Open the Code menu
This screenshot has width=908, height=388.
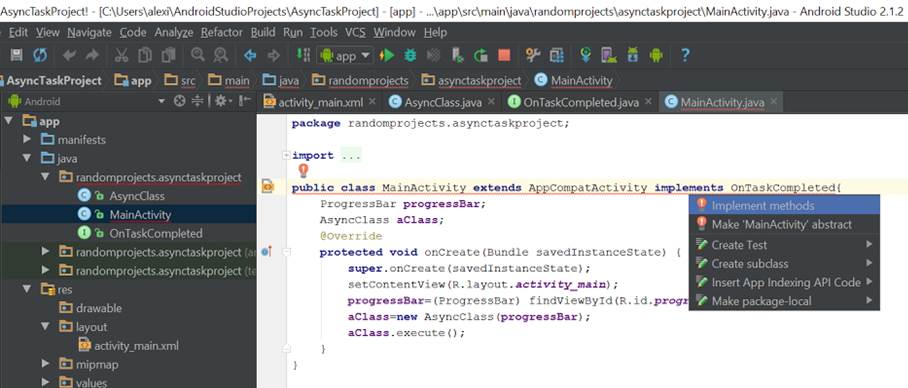(x=133, y=32)
